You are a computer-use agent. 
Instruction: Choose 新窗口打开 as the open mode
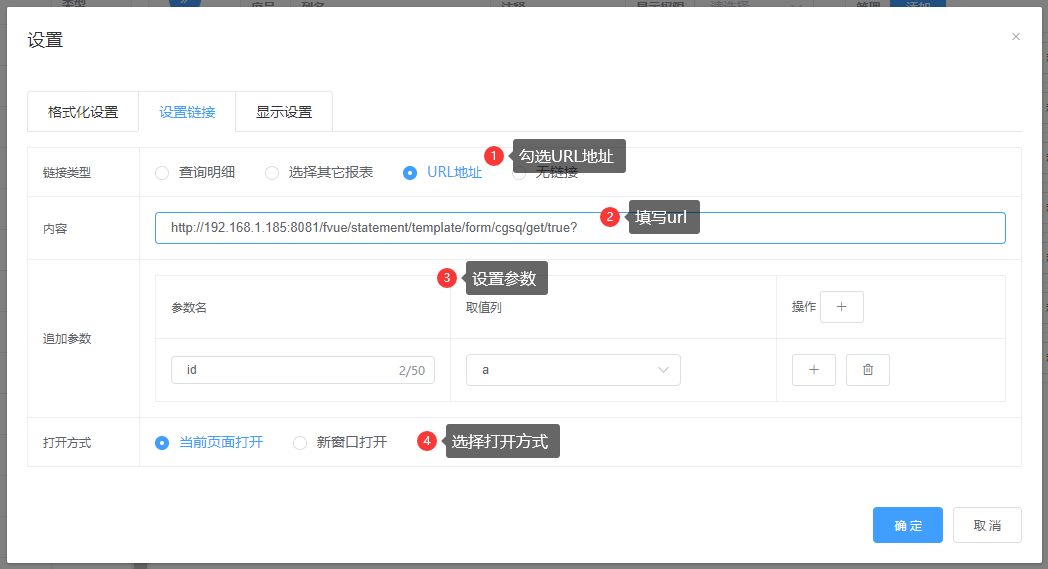pyautogui.click(x=300, y=443)
